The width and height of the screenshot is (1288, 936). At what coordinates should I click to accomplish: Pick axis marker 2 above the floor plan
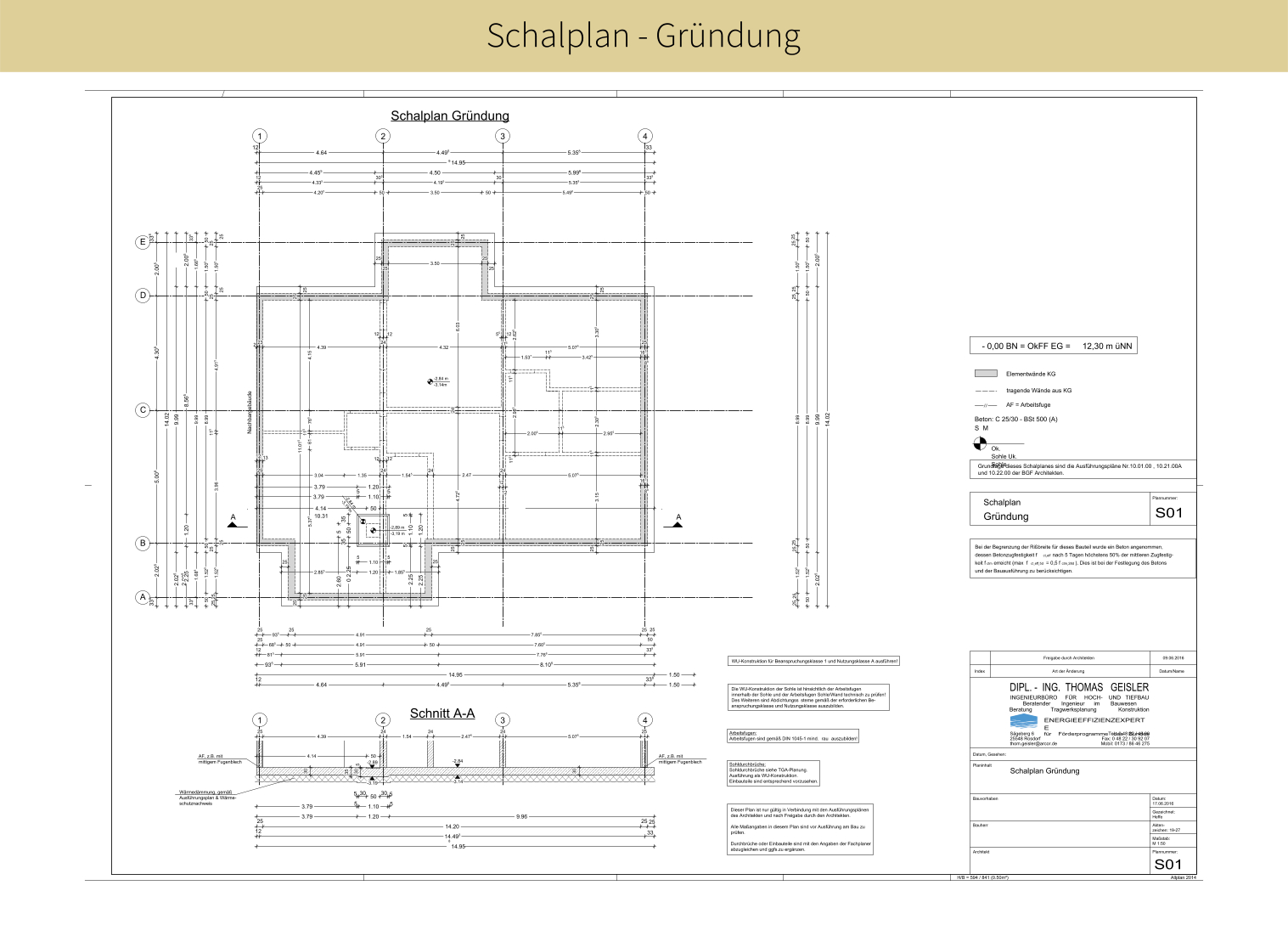(x=383, y=136)
